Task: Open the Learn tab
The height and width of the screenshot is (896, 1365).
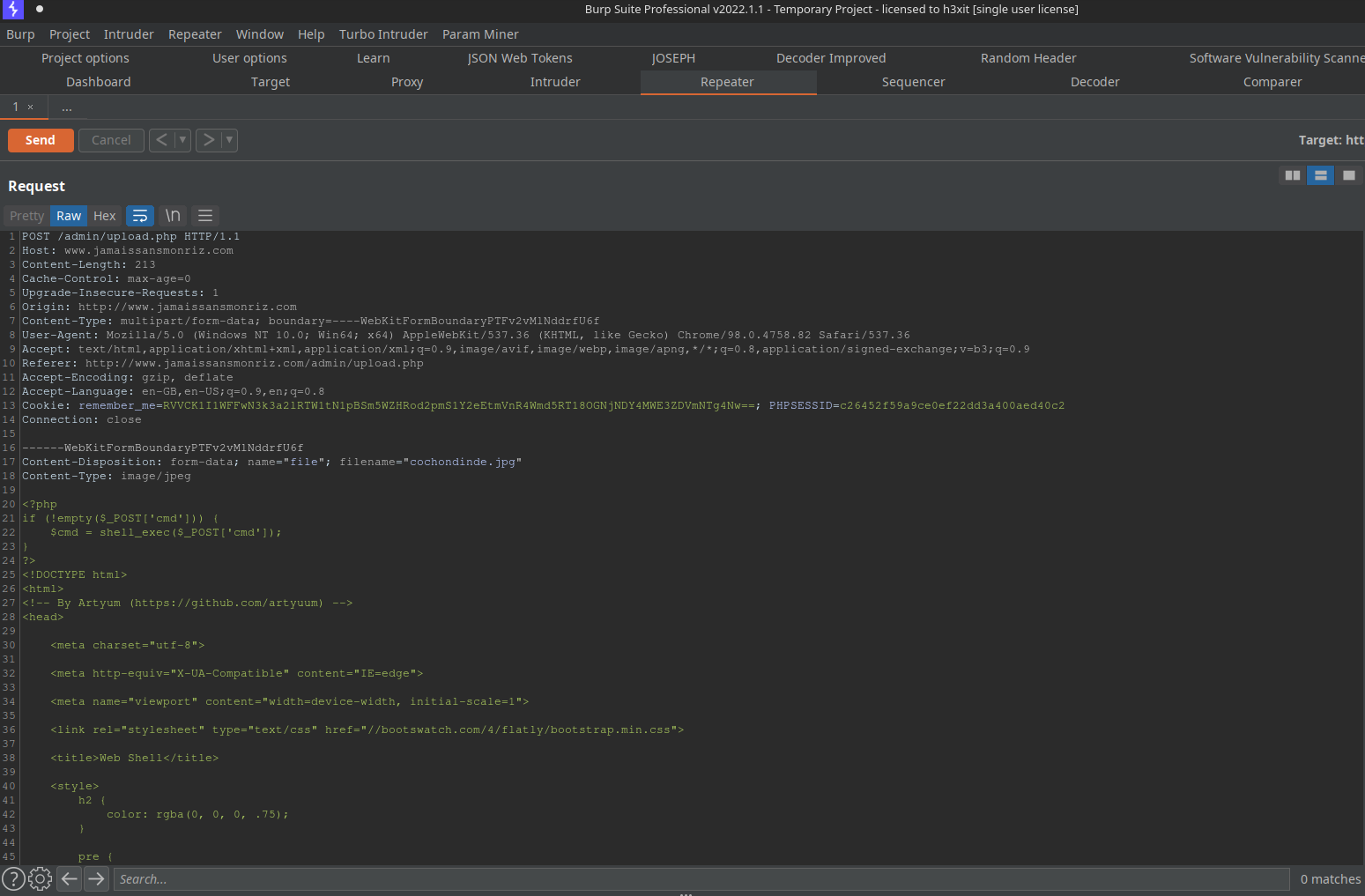Action: [374, 58]
